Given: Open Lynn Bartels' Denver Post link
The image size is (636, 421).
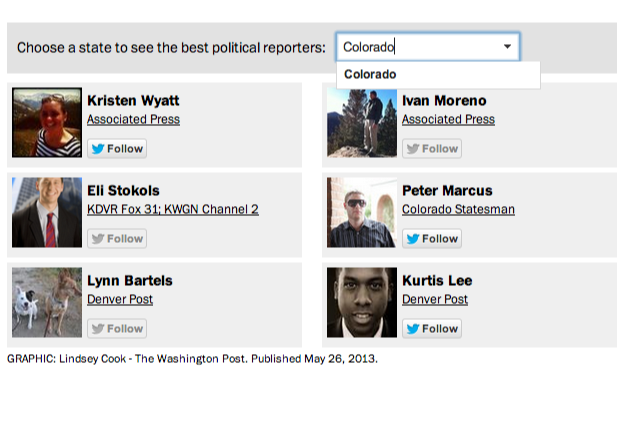Looking at the screenshot, I should coord(120,300).
